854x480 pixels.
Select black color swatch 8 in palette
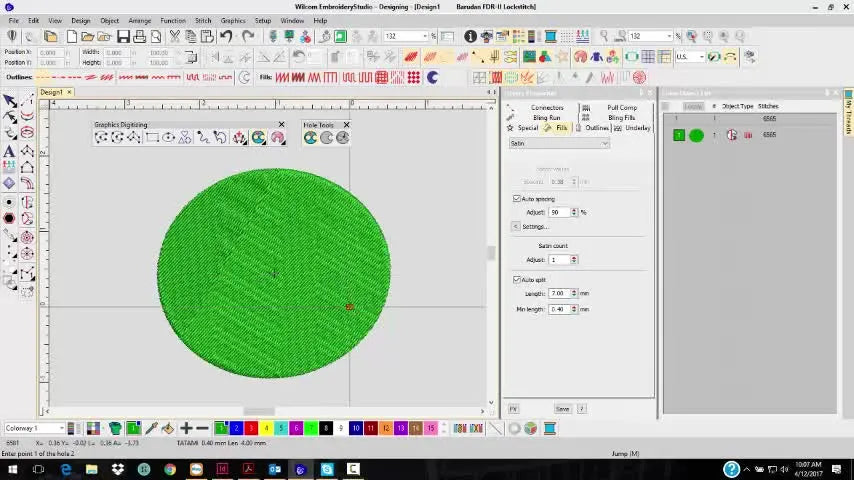coord(326,429)
